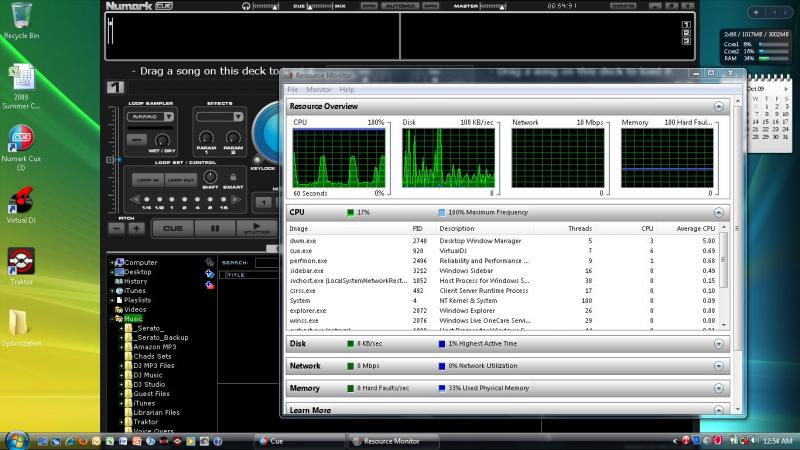
Task: Click the Stutter play button
Action: pos(257,229)
